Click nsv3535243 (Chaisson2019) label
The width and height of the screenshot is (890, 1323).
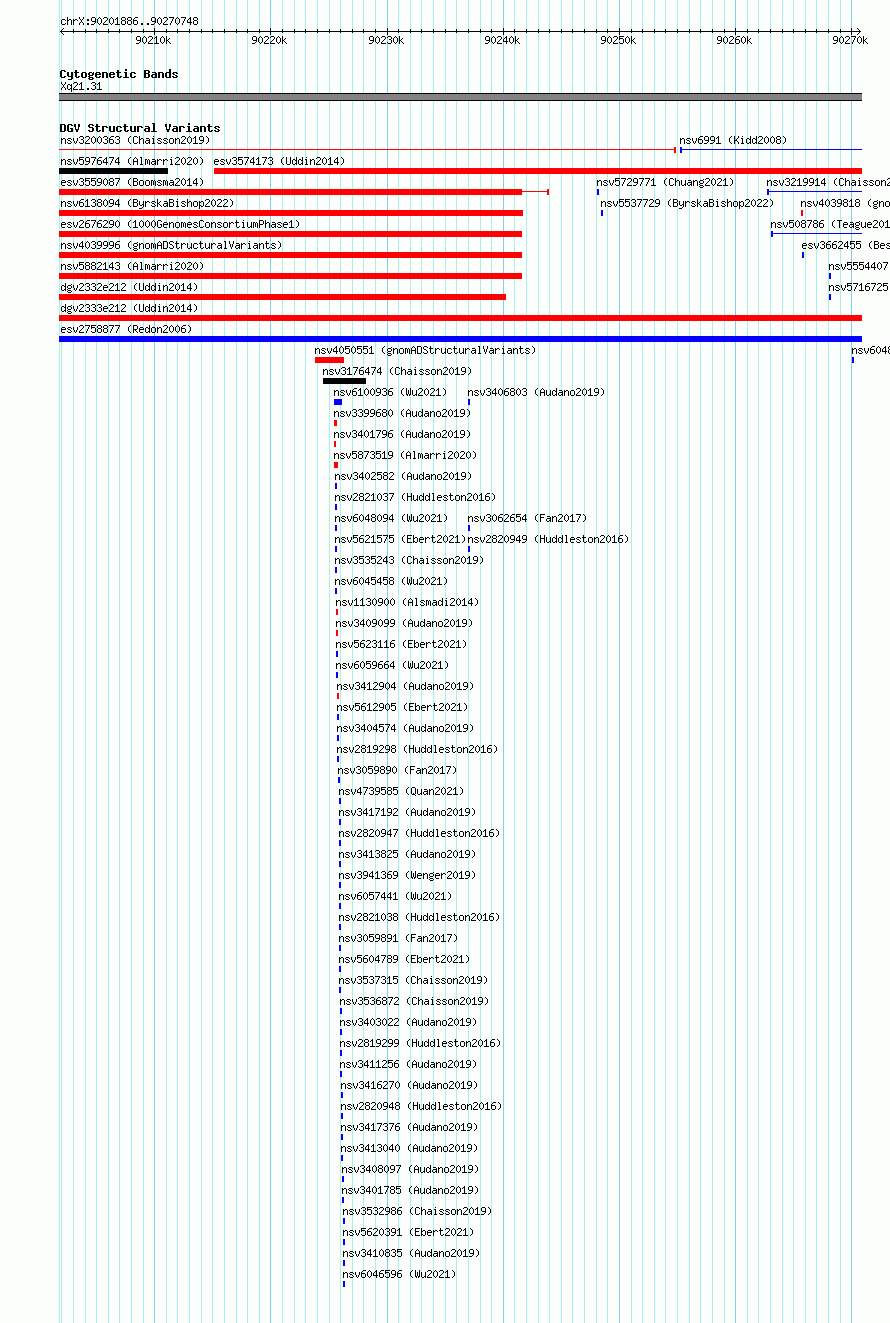click(x=409, y=560)
